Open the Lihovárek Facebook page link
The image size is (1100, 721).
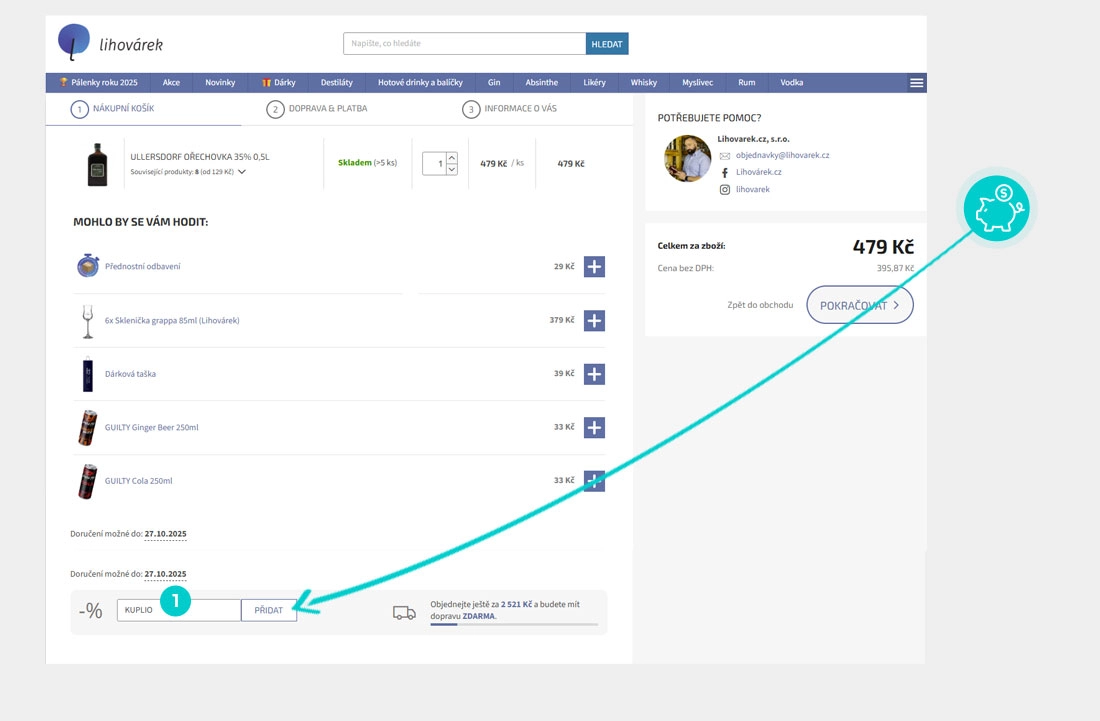[758, 172]
